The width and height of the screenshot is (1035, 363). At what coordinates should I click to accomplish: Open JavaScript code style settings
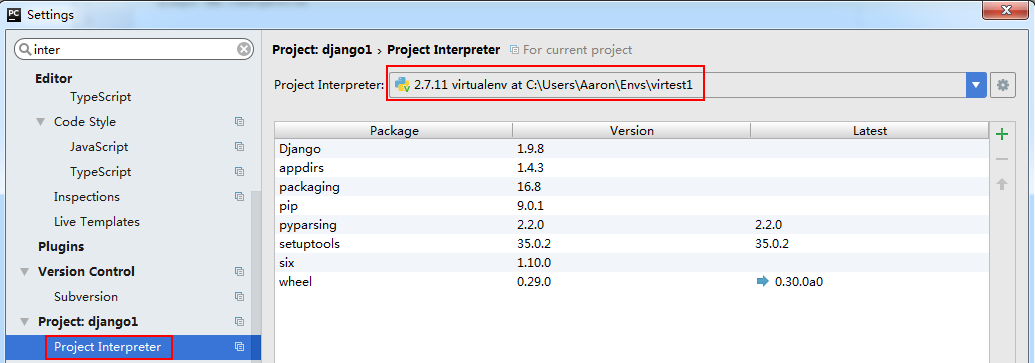(99, 147)
